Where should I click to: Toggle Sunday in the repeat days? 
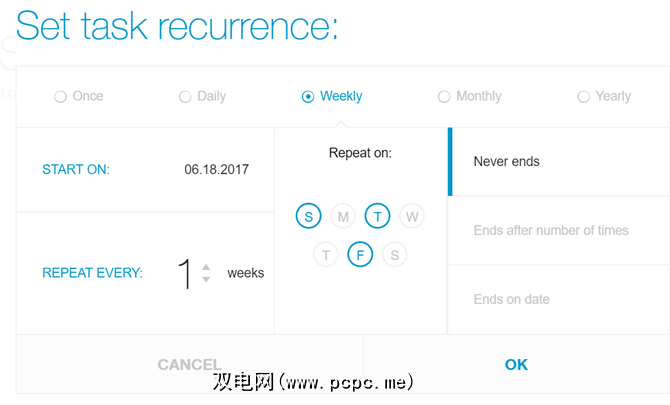309,216
